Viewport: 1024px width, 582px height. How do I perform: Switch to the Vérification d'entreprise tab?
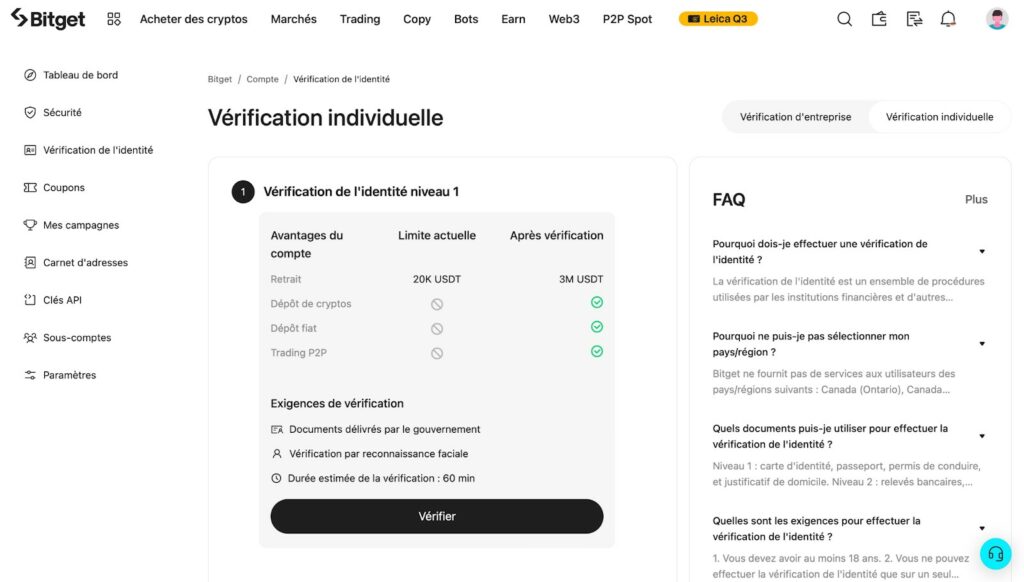pyautogui.click(x=795, y=116)
